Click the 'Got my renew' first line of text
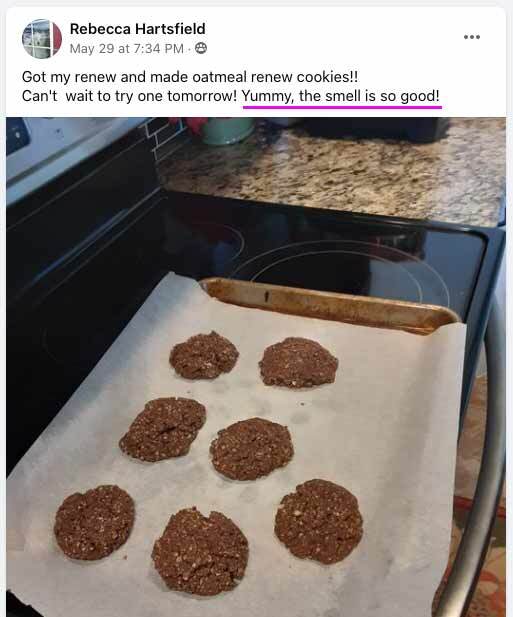The image size is (513, 617). [x=190, y=77]
